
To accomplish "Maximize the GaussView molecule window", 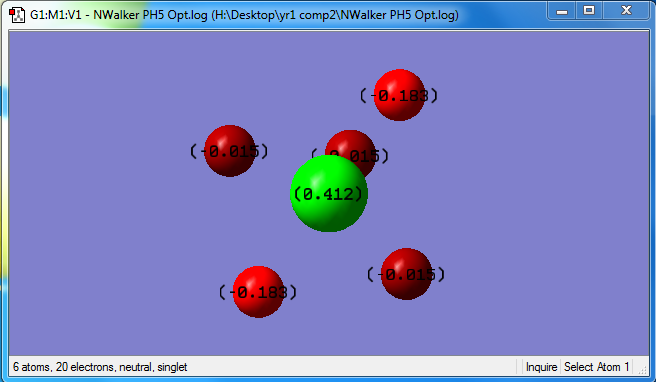I will coord(589,11).
